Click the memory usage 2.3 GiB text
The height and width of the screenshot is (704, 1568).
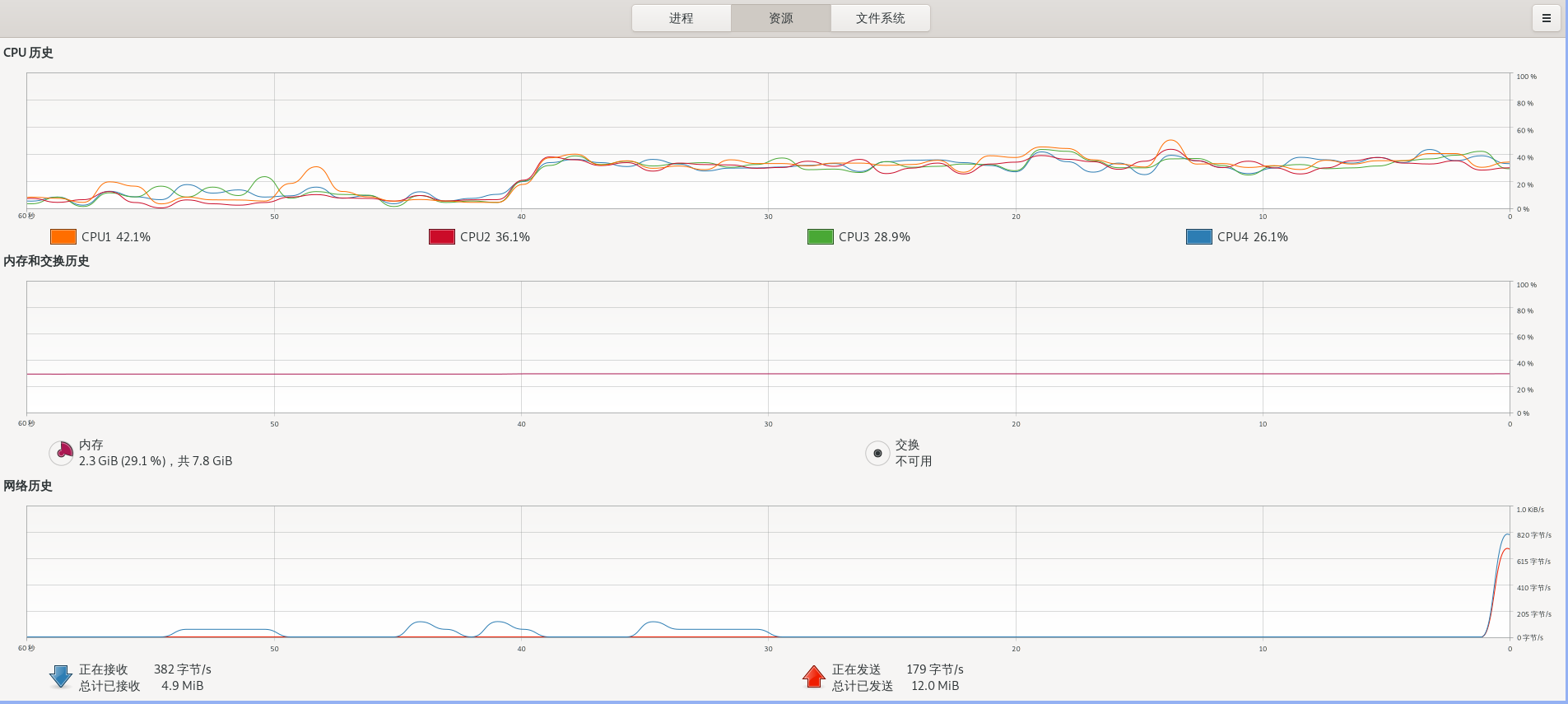(x=156, y=461)
